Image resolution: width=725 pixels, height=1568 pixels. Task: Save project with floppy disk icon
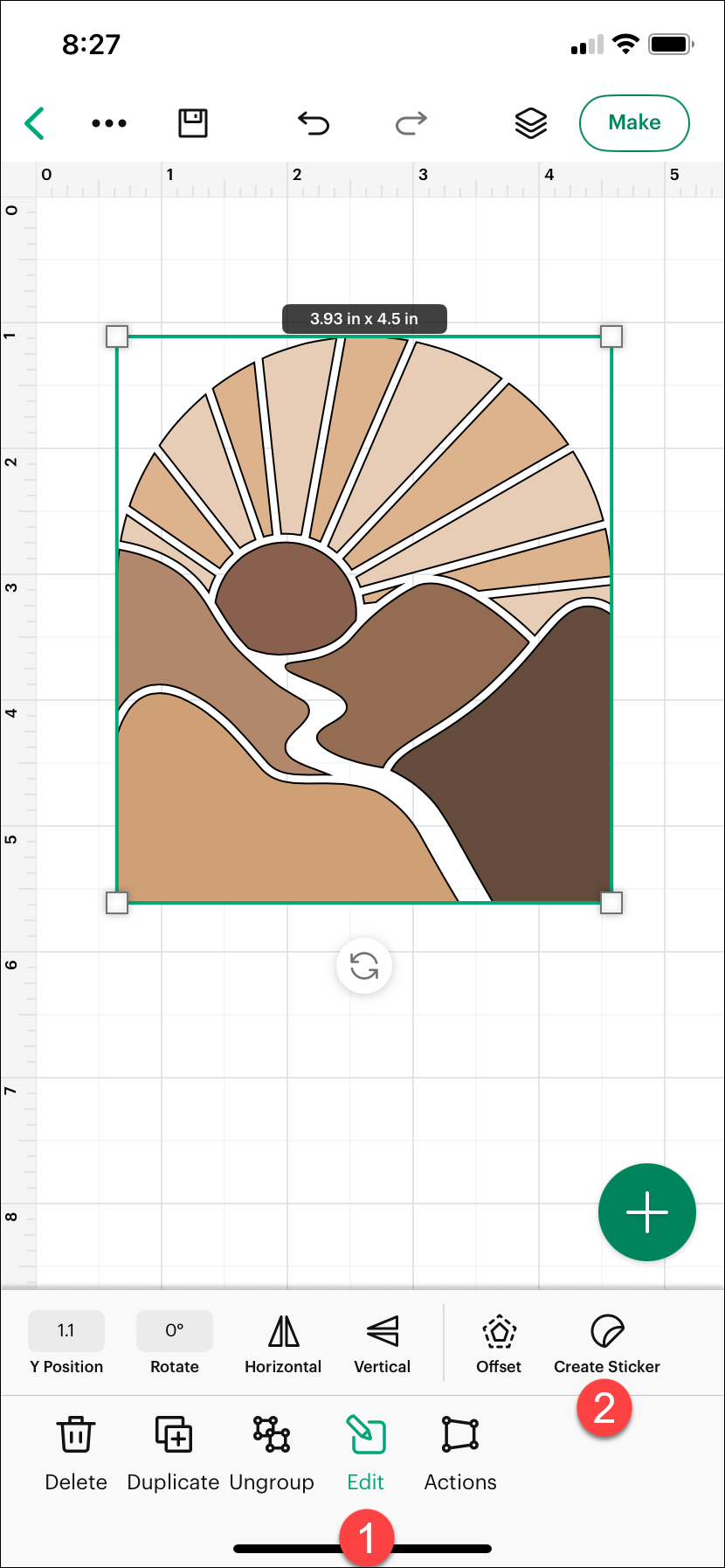tap(193, 123)
